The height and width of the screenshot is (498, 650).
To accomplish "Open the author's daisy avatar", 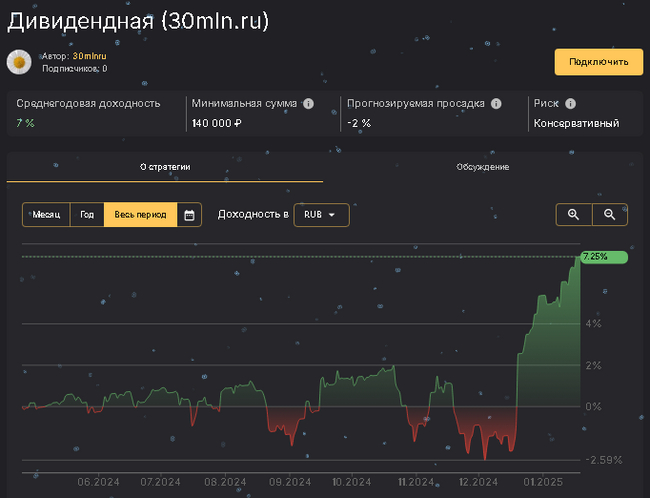I will point(18,62).
